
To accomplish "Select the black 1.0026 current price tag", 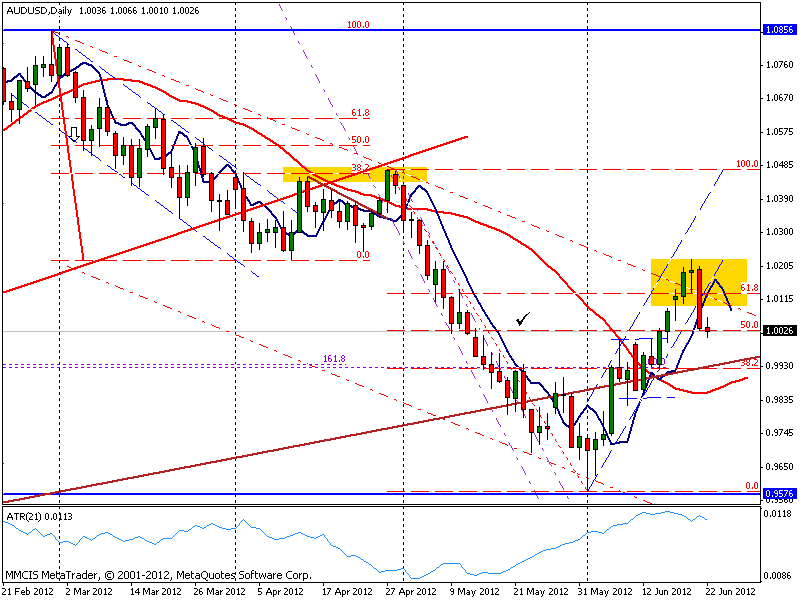I will [x=780, y=331].
